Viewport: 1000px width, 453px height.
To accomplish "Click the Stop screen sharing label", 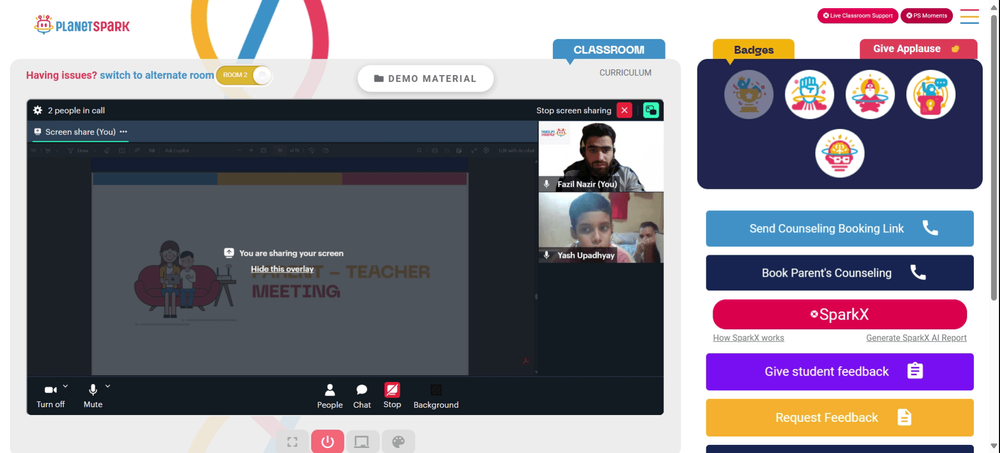I will [x=573, y=110].
